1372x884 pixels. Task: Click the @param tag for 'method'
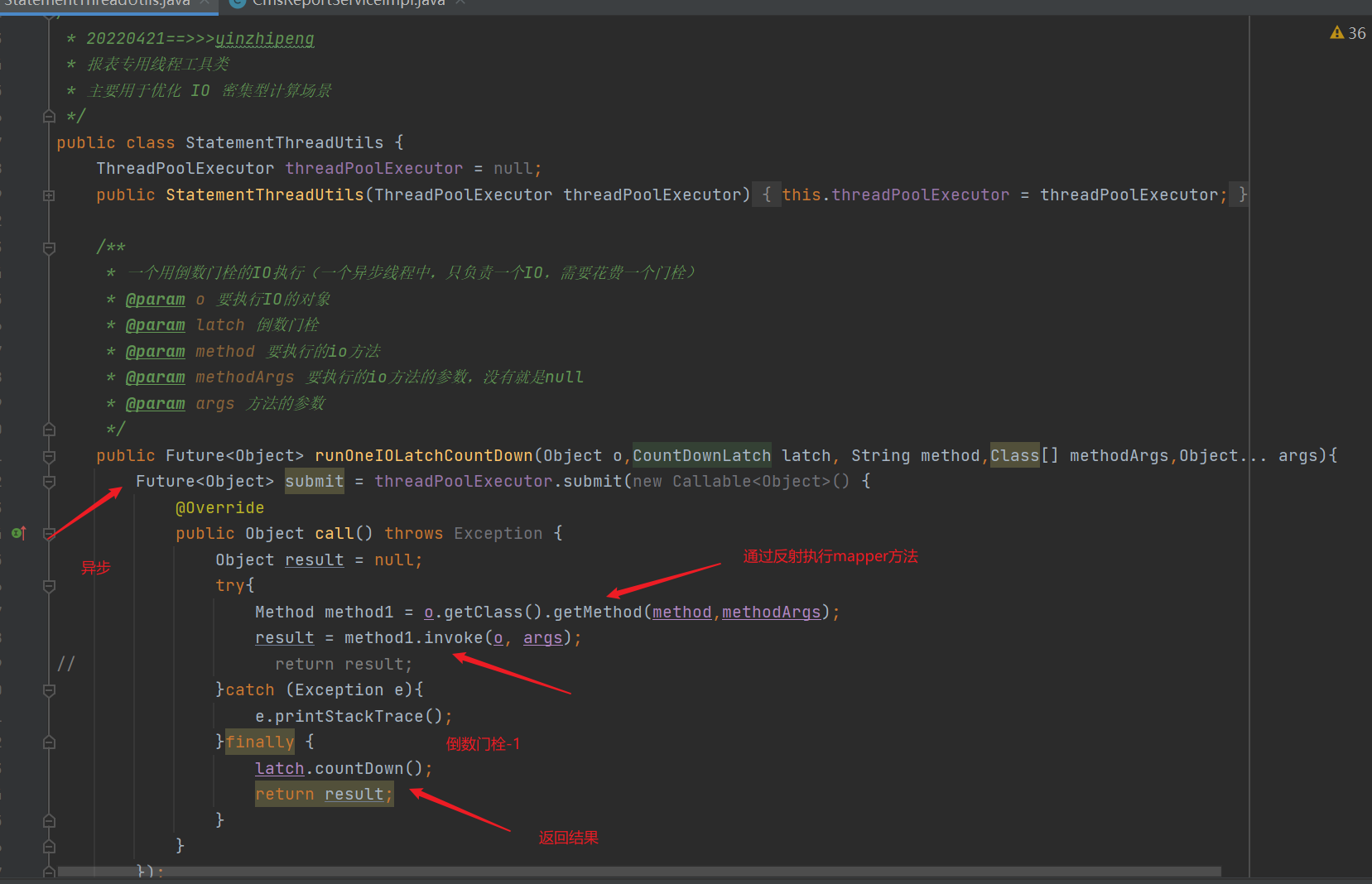click(155, 352)
